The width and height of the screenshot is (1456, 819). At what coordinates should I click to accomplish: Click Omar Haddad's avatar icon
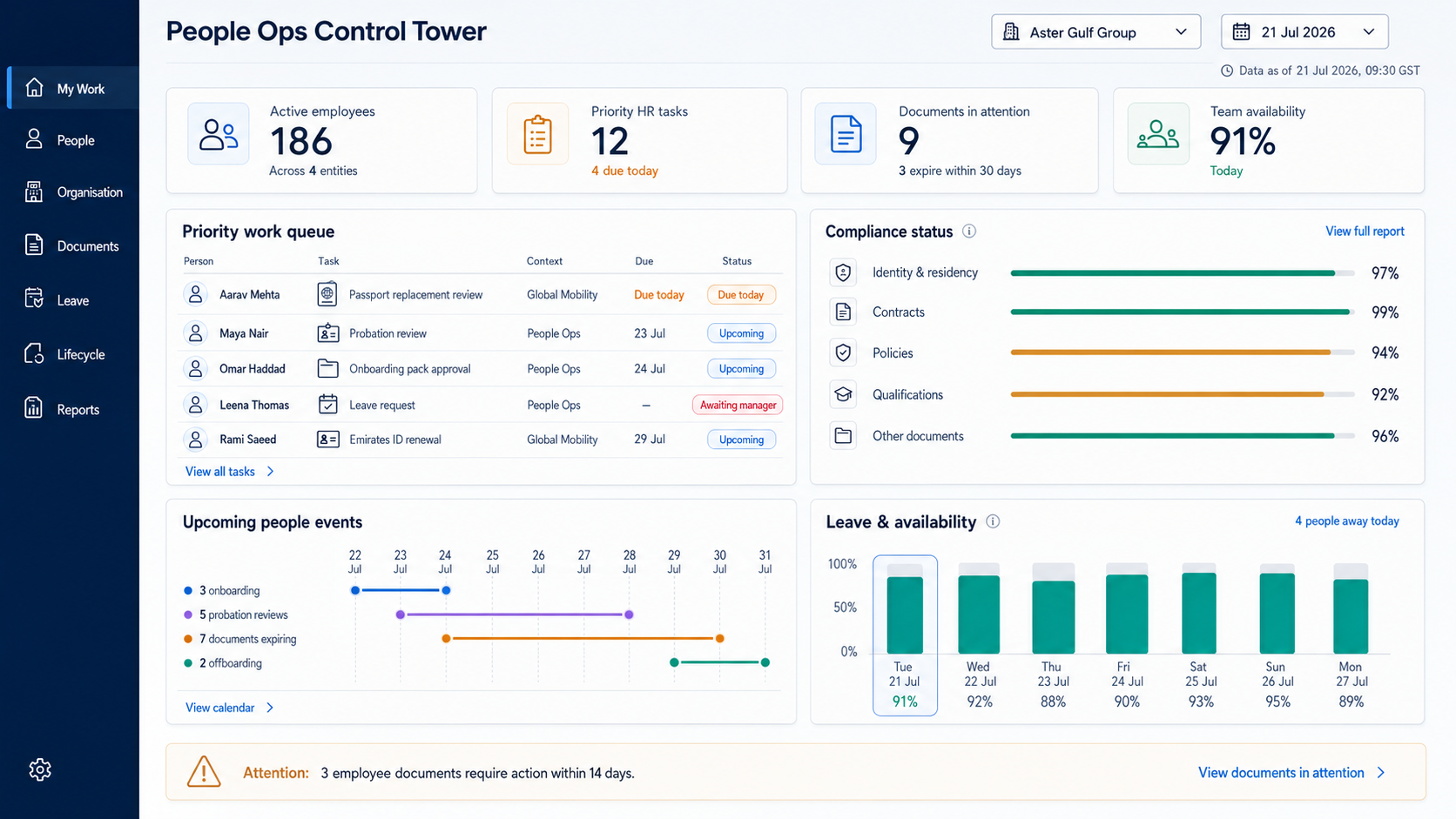(x=196, y=369)
